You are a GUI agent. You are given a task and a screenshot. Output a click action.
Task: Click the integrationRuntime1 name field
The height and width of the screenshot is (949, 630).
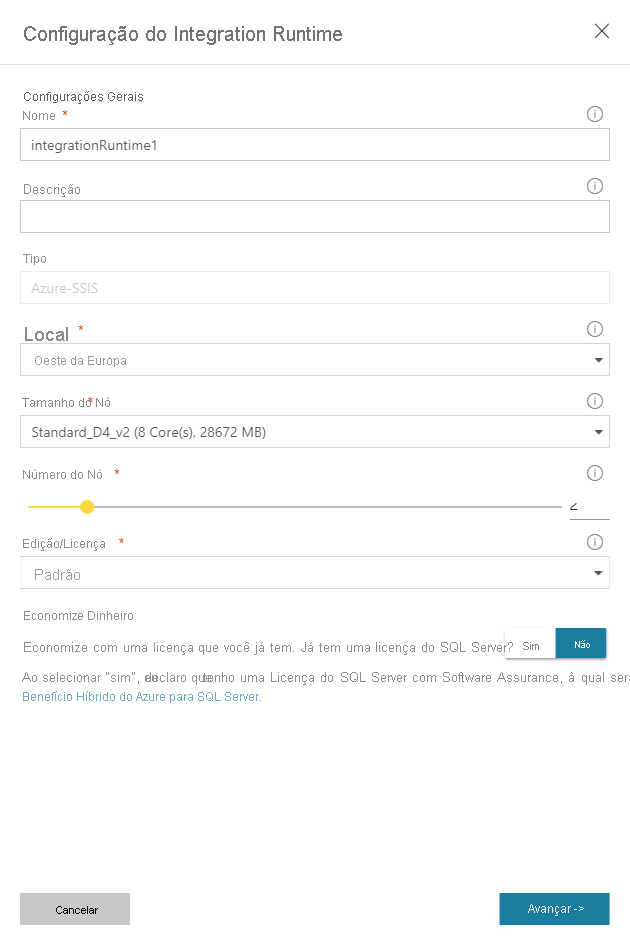(315, 145)
